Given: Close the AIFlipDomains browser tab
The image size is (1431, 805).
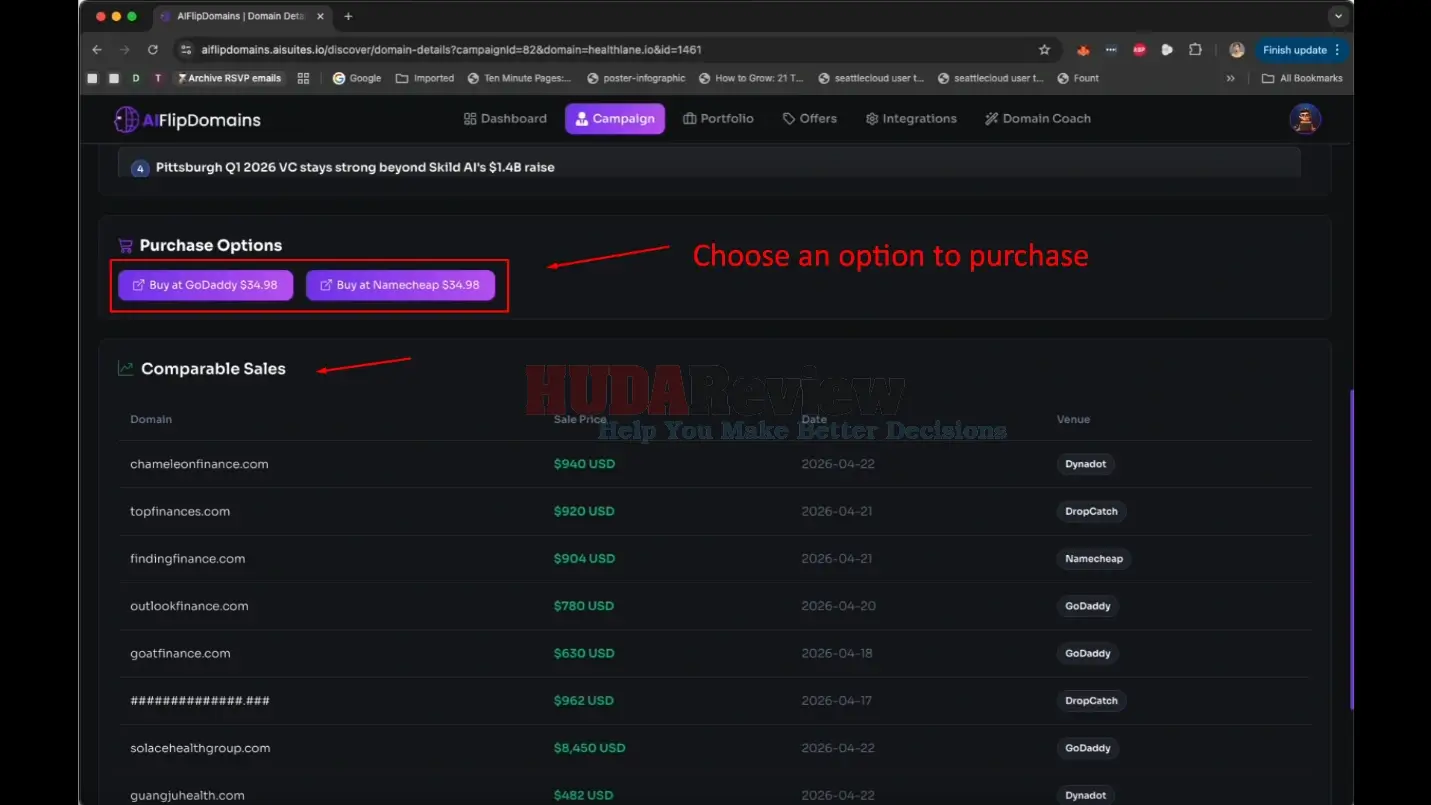Looking at the screenshot, I should [x=321, y=17].
